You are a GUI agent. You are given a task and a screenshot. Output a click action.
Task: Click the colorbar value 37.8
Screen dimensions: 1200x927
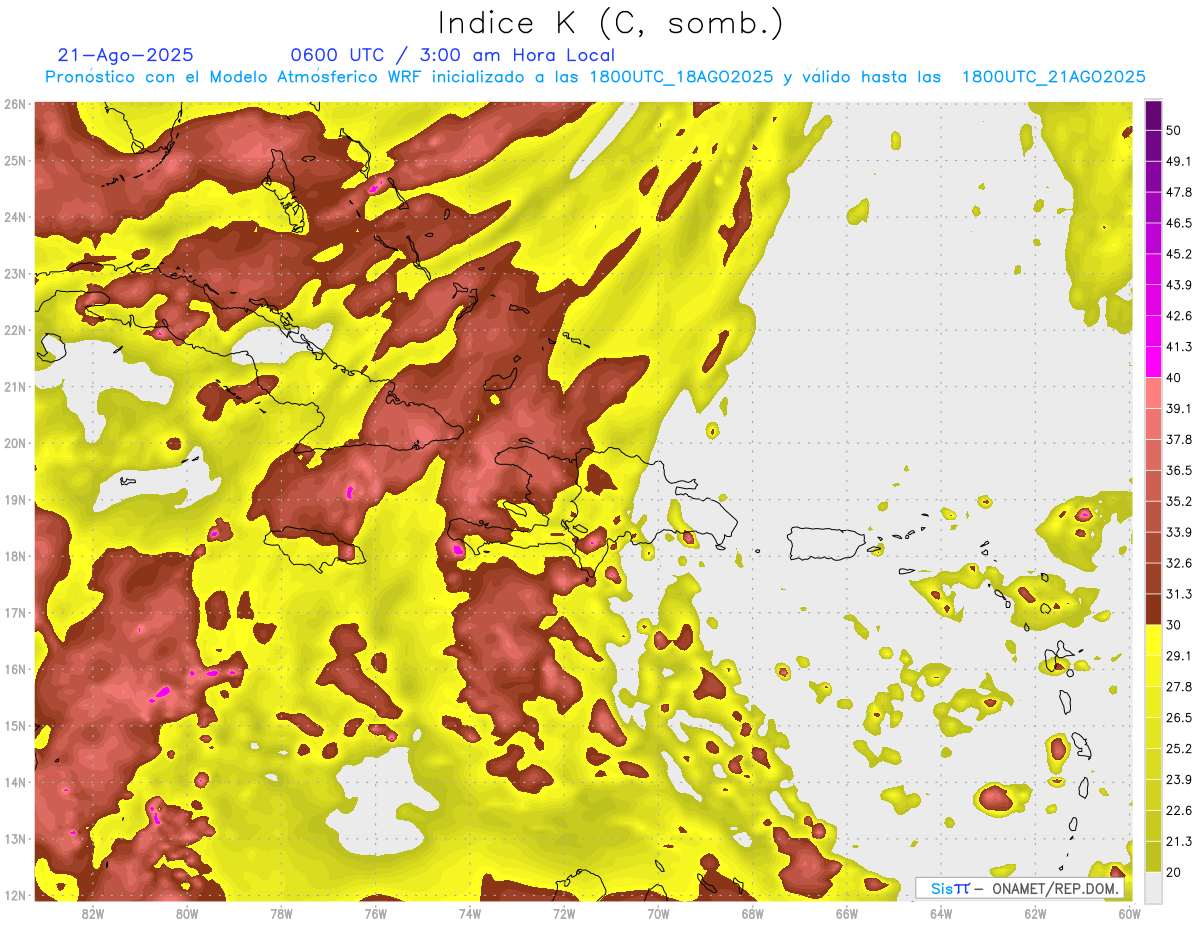(1180, 440)
